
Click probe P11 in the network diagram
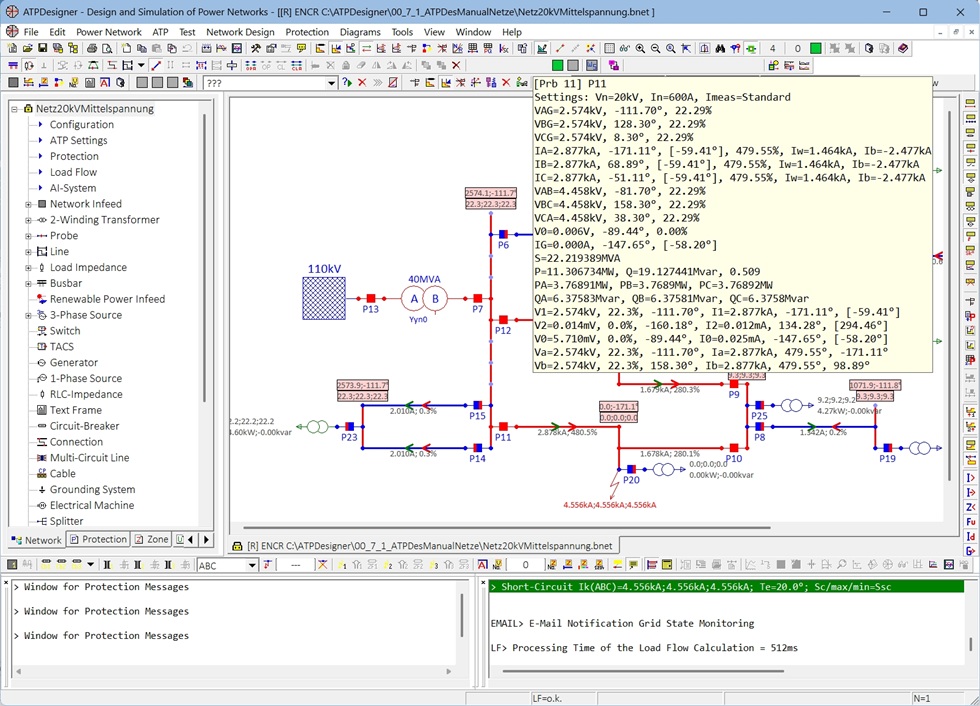tap(502, 426)
